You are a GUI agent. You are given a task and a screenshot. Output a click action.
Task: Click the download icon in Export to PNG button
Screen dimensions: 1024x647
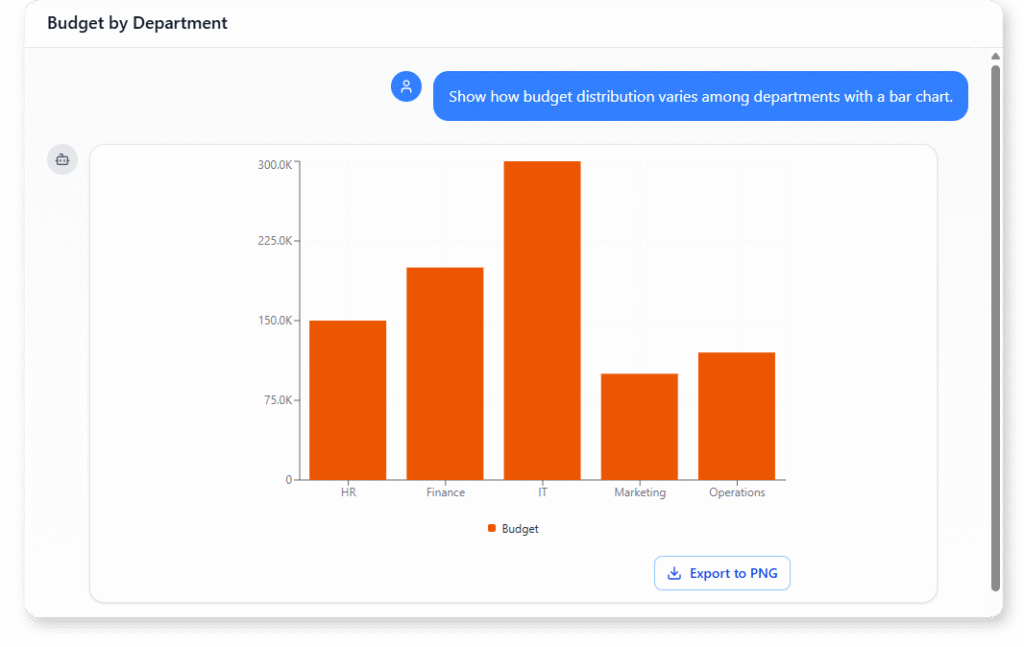click(x=674, y=572)
